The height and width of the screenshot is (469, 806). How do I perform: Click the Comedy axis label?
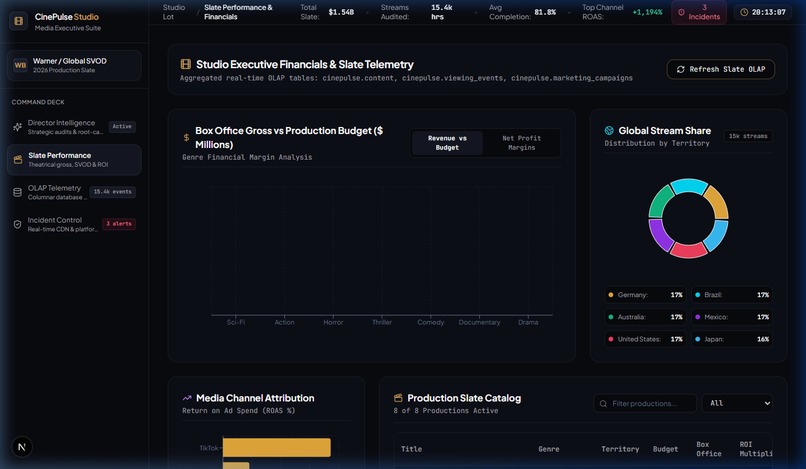(431, 322)
